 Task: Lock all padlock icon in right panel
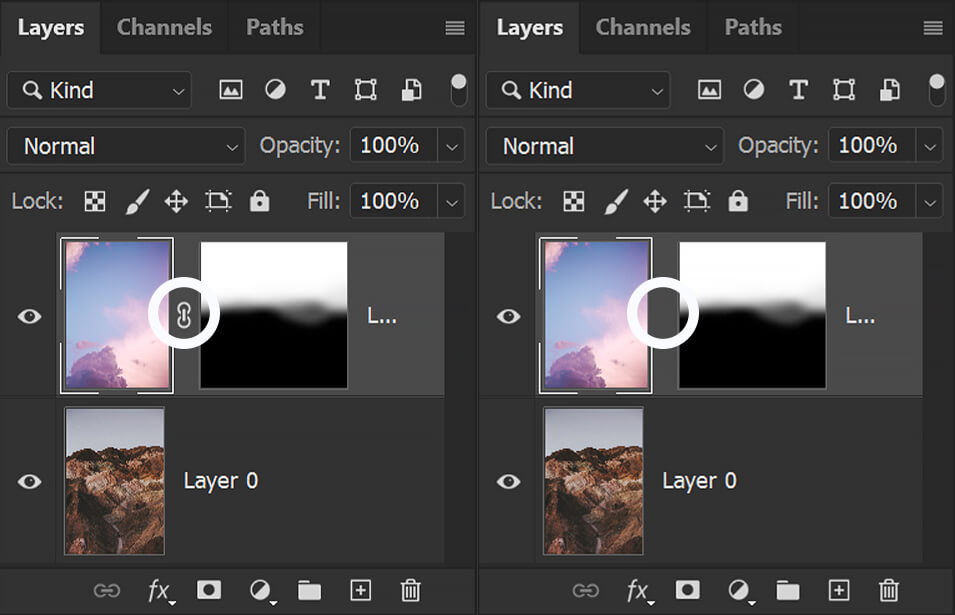pyautogui.click(x=738, y=200)
